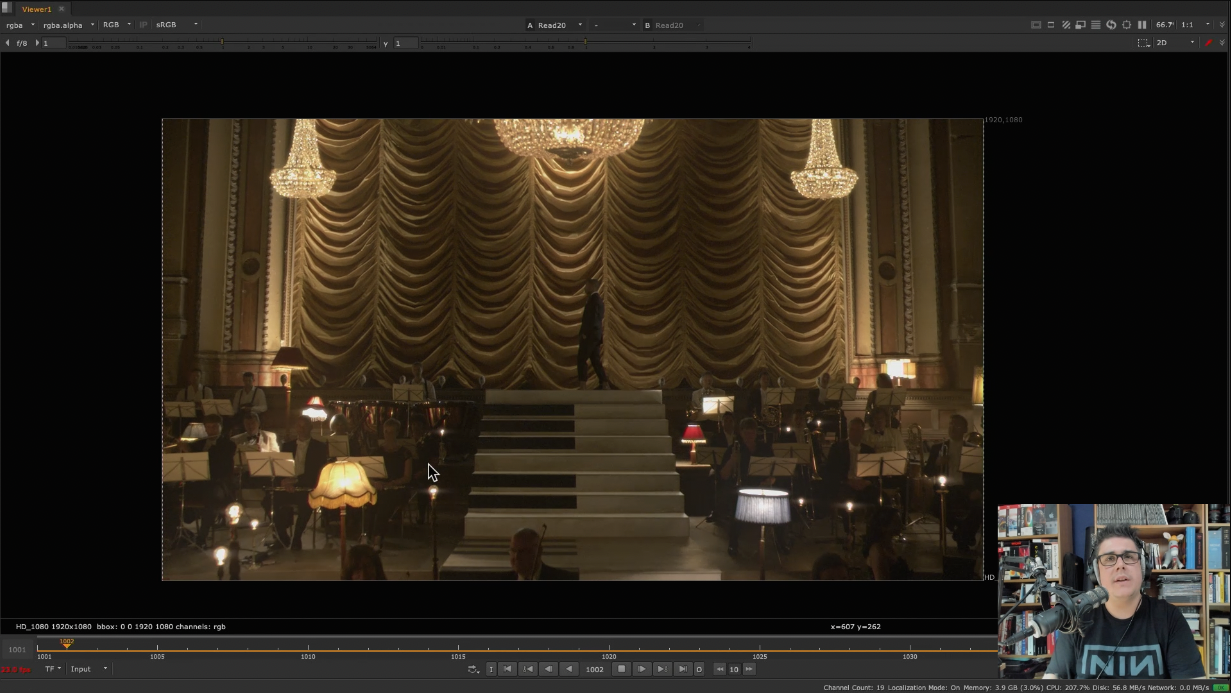Screen dimensions: 1231x693
Task: Stop playback with the stop button
Action: [621, 669]
